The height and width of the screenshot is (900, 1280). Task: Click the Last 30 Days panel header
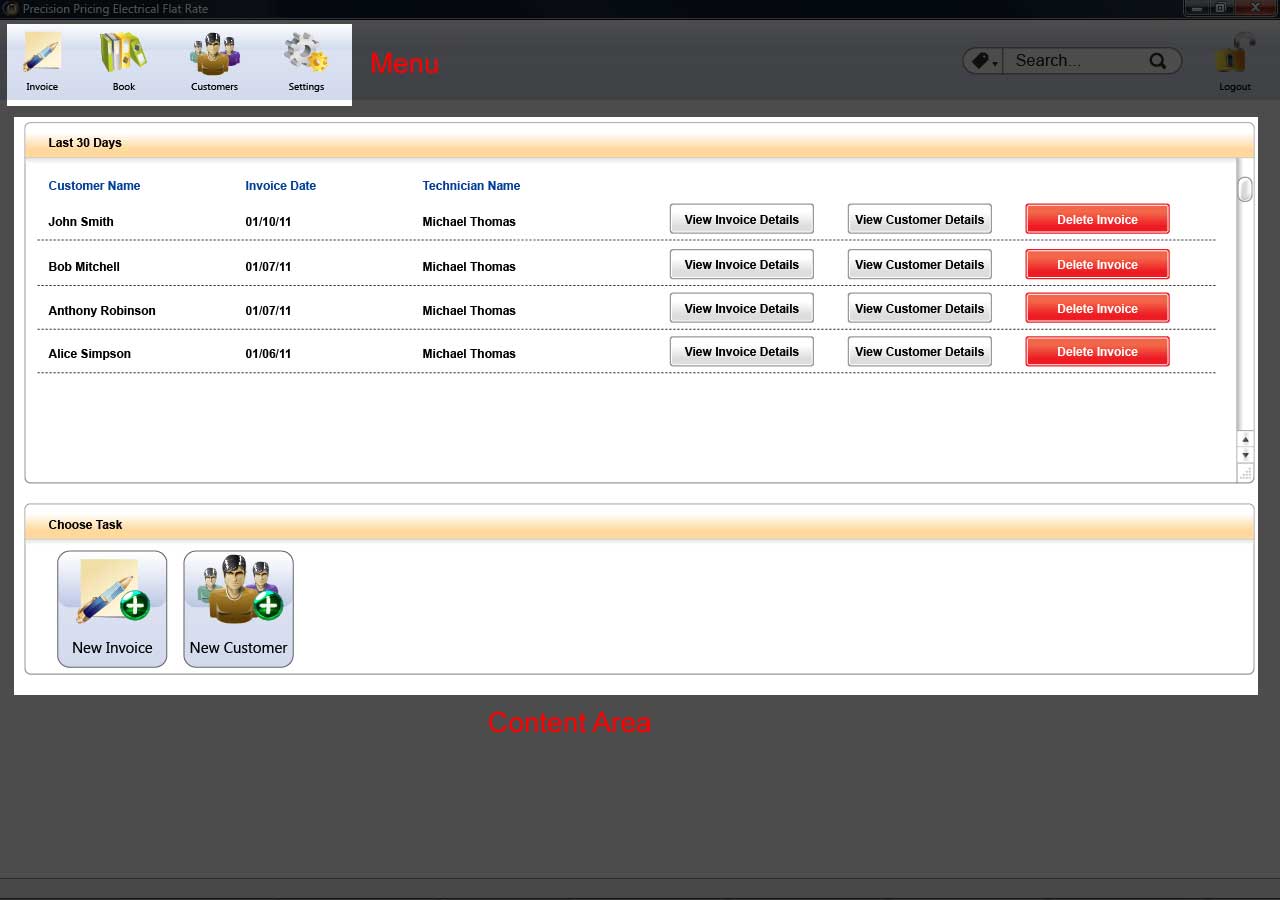pyautogui.click(x=639, y=142)
